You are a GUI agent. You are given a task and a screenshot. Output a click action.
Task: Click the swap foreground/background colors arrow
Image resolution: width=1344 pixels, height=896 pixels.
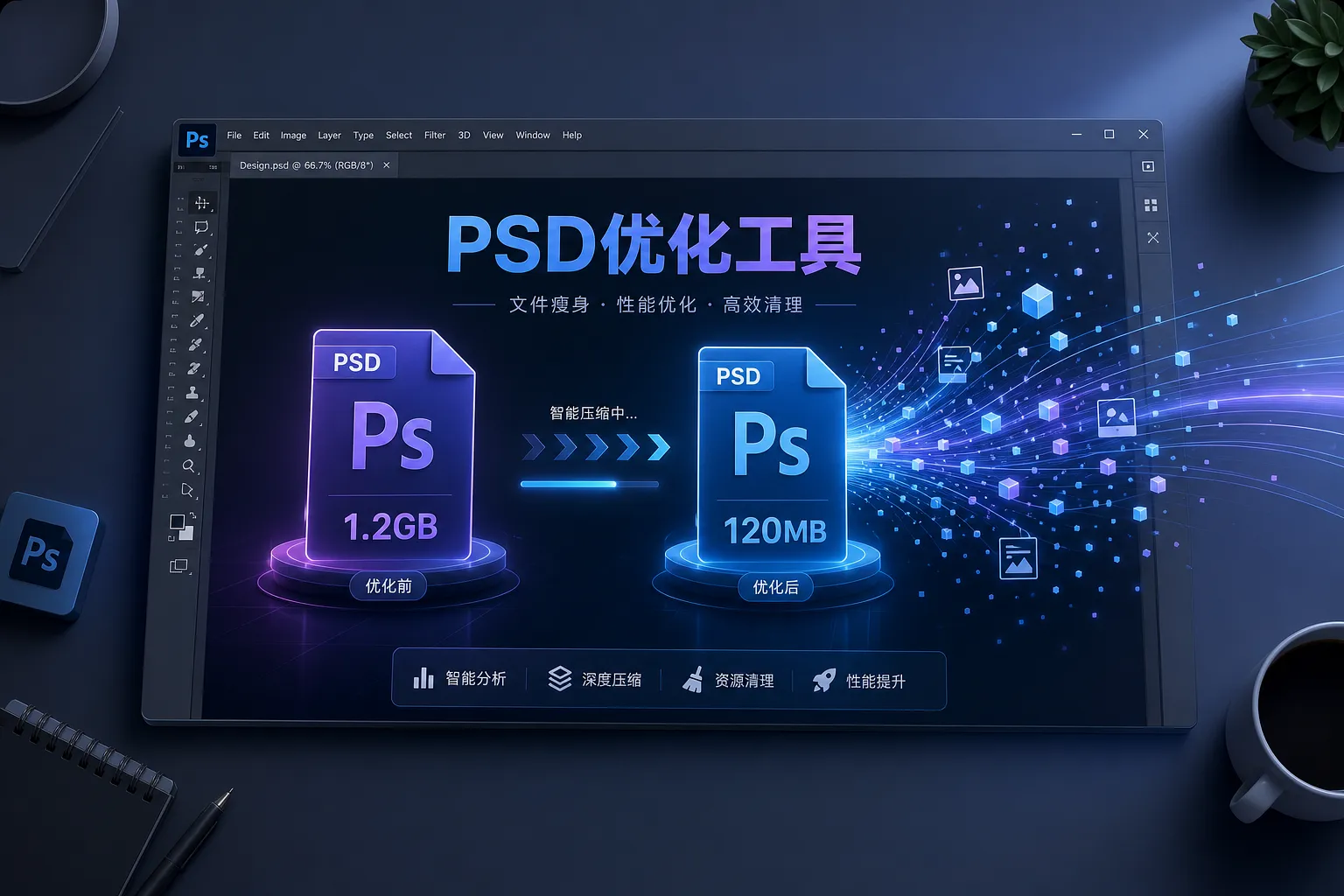pyautogui.click(x=192, y=516)
